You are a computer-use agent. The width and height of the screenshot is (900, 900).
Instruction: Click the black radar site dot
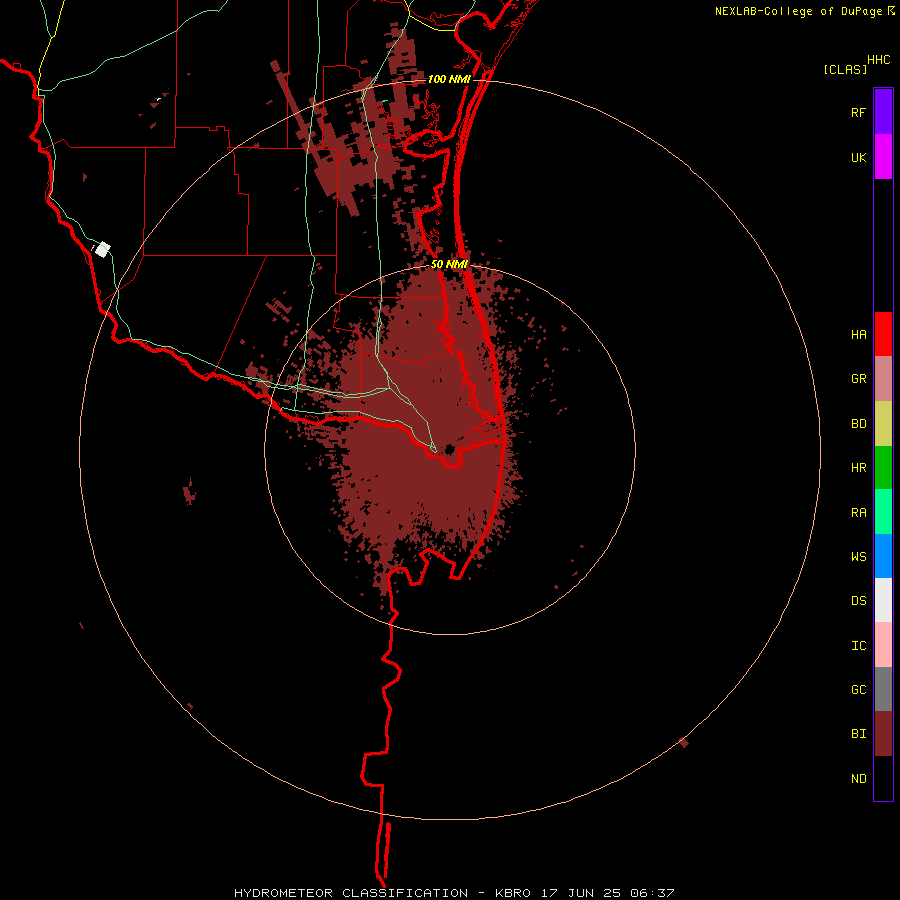[x=449, y=449]
